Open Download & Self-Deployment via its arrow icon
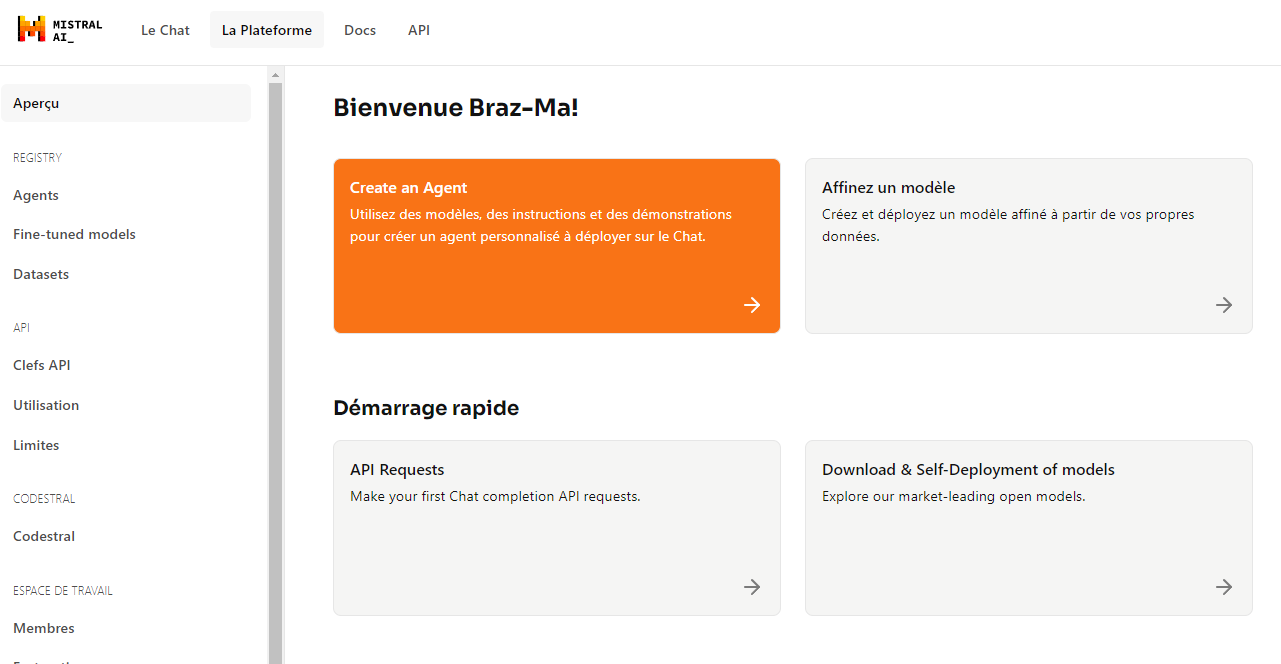 (x=1223, y=587)
